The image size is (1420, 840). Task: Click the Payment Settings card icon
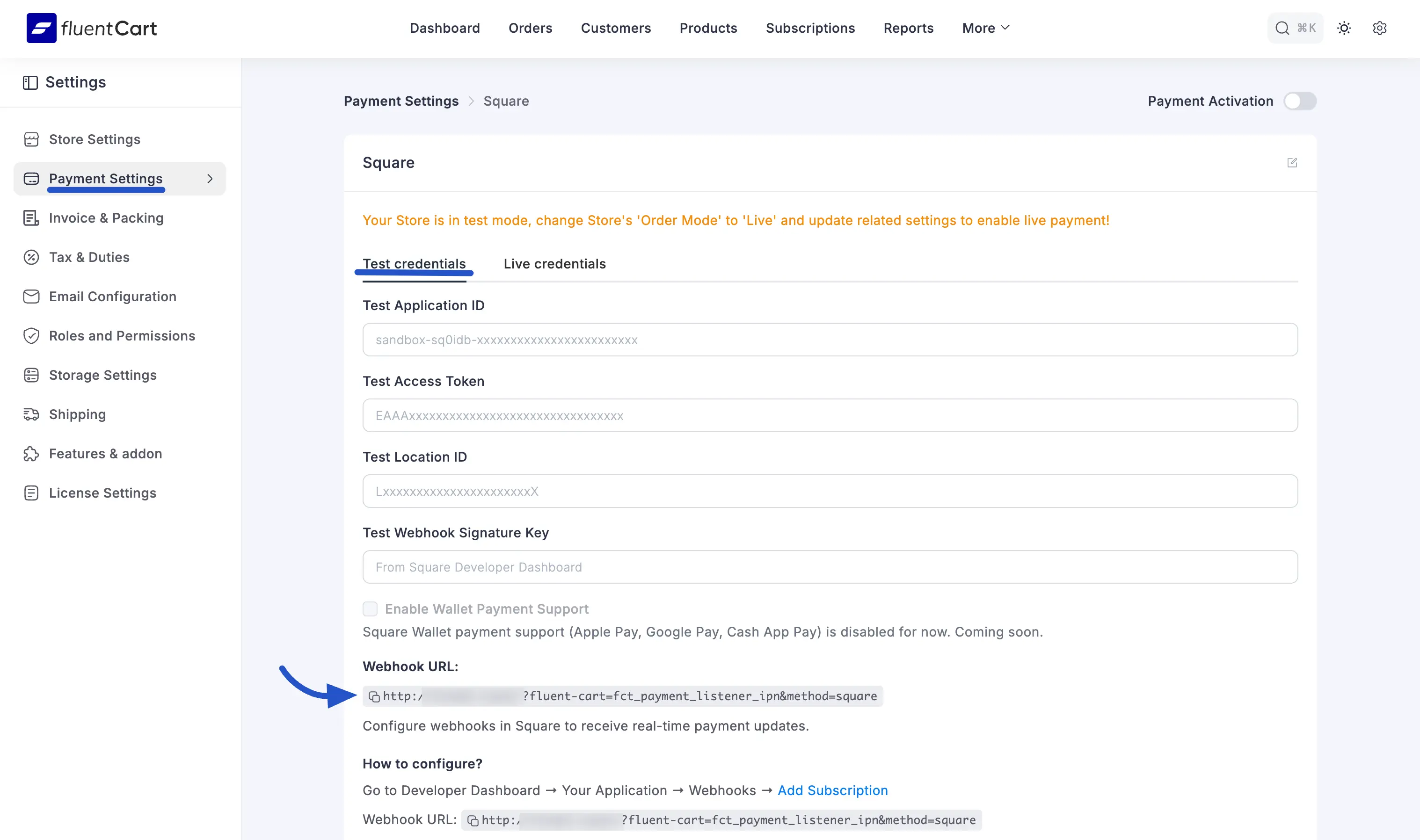[31, 178]
